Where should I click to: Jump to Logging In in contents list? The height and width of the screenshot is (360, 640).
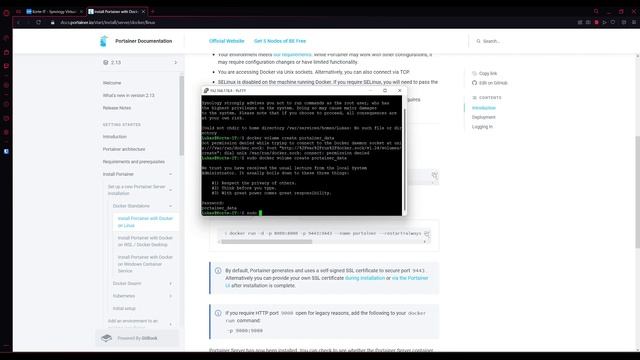[x=482, y=127]
